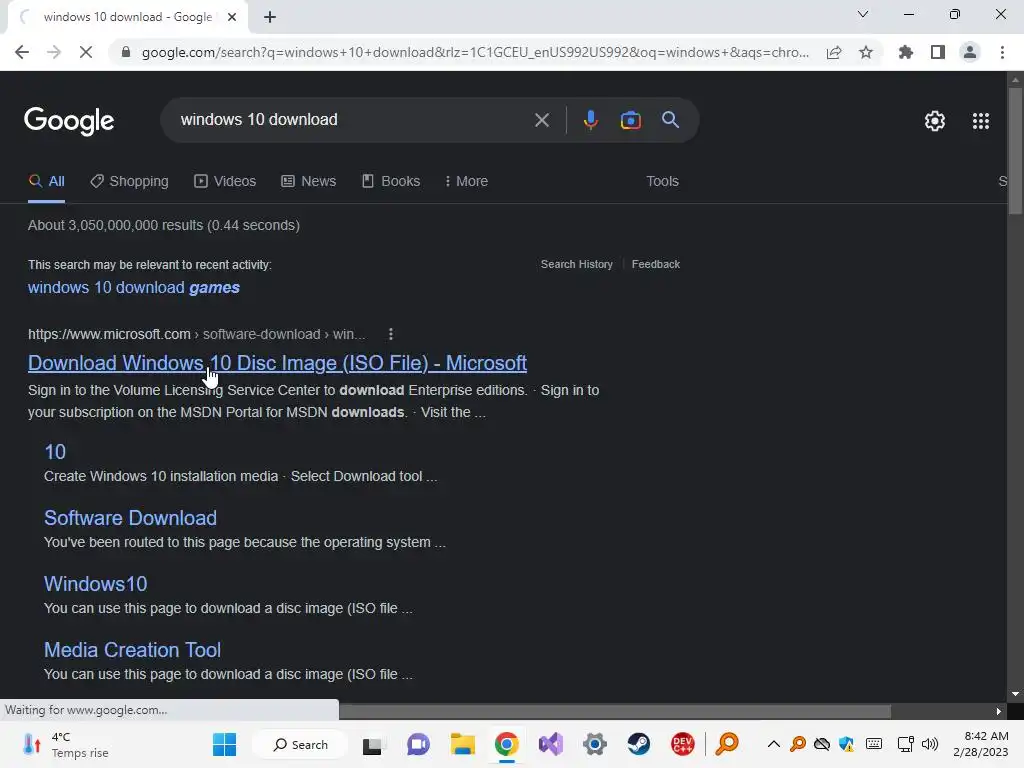Click the microsoft.com result URL breadcrumb
Viewport: 1024px width, 768px height.
[x=197, y=334]
